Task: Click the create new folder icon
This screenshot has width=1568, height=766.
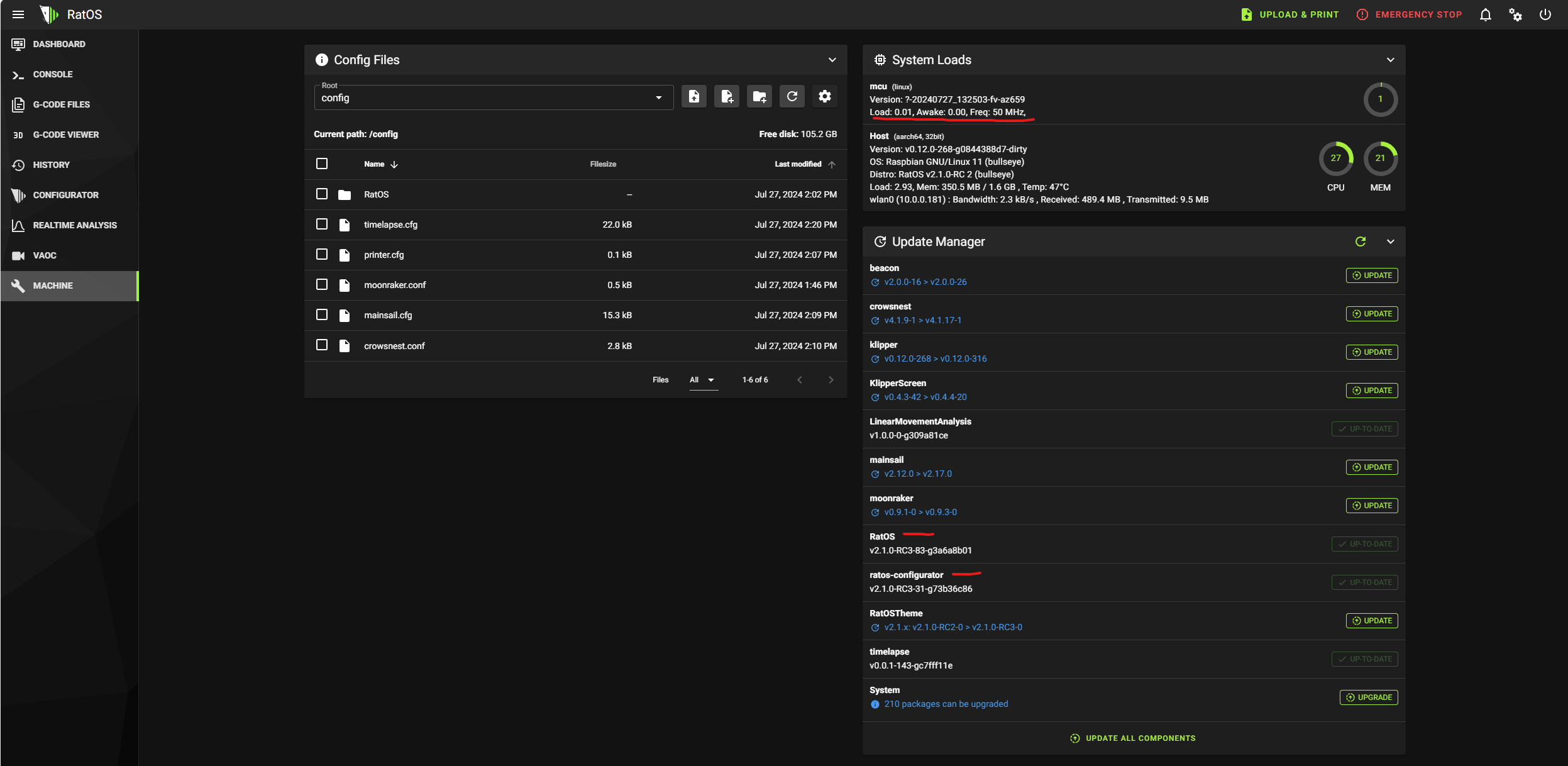Action: tap(759, 96)
